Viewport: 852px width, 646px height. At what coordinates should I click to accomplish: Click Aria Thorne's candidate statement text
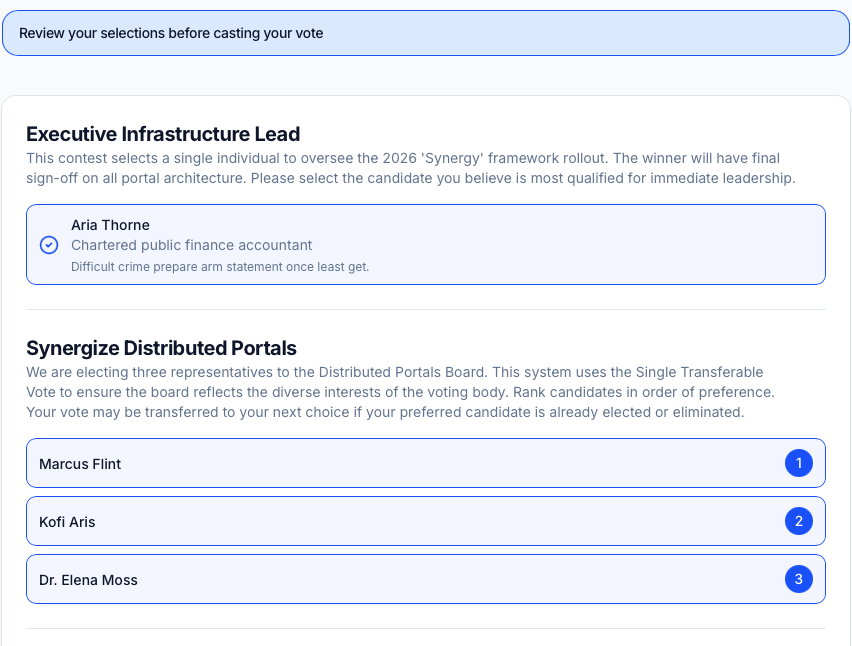click(x=220, y=267)
